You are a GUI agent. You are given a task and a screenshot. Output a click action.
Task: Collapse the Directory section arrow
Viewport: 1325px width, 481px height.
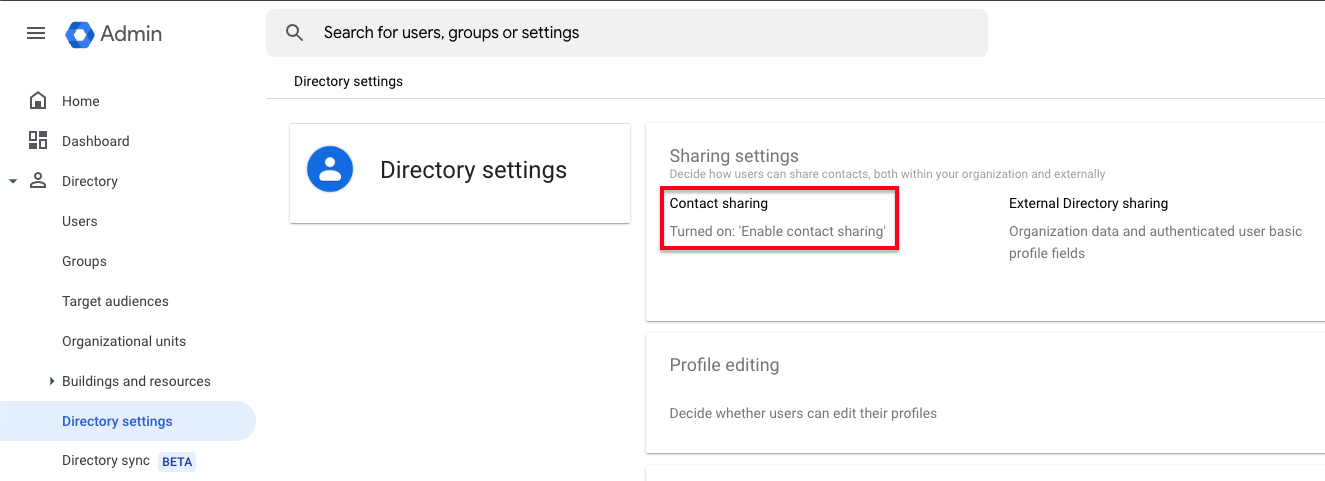pyautogui.click(x=13, y=181)
